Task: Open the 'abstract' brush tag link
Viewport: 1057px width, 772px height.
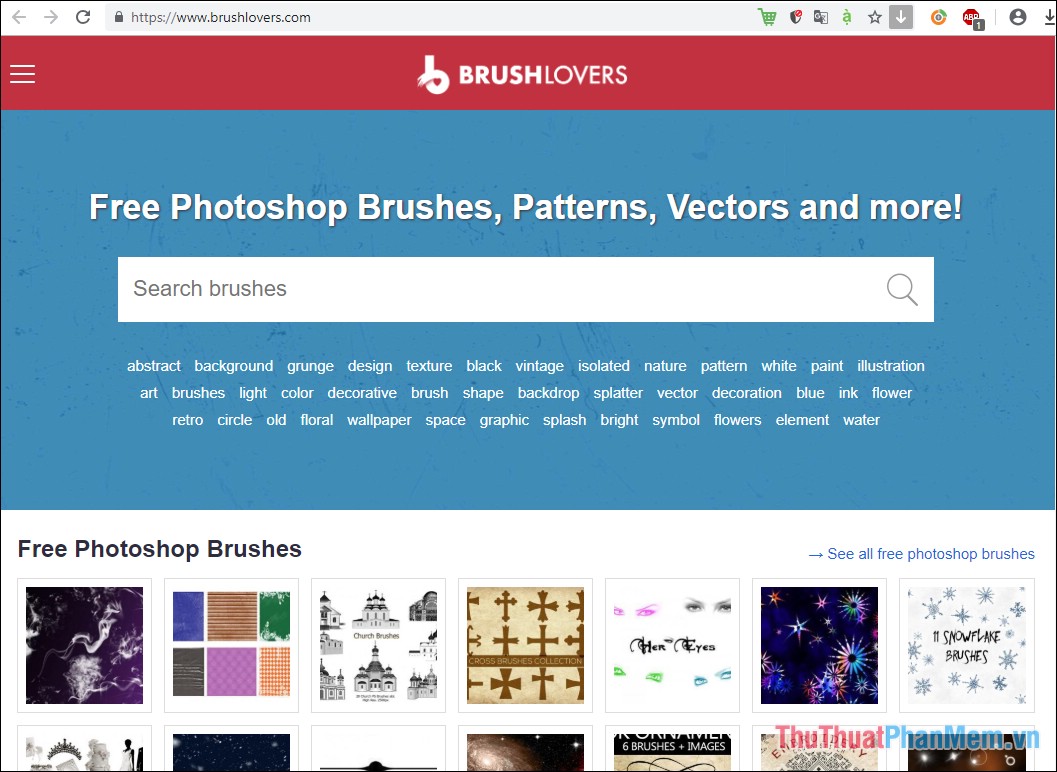Action: [153, 366]
